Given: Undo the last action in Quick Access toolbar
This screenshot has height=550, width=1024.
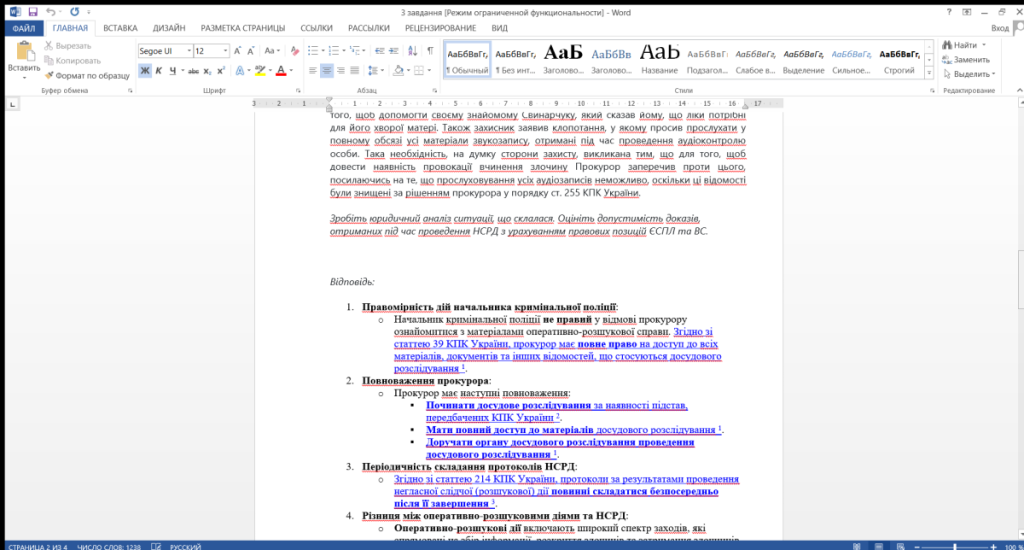Looking at the screenshot, I should (50, 12).
